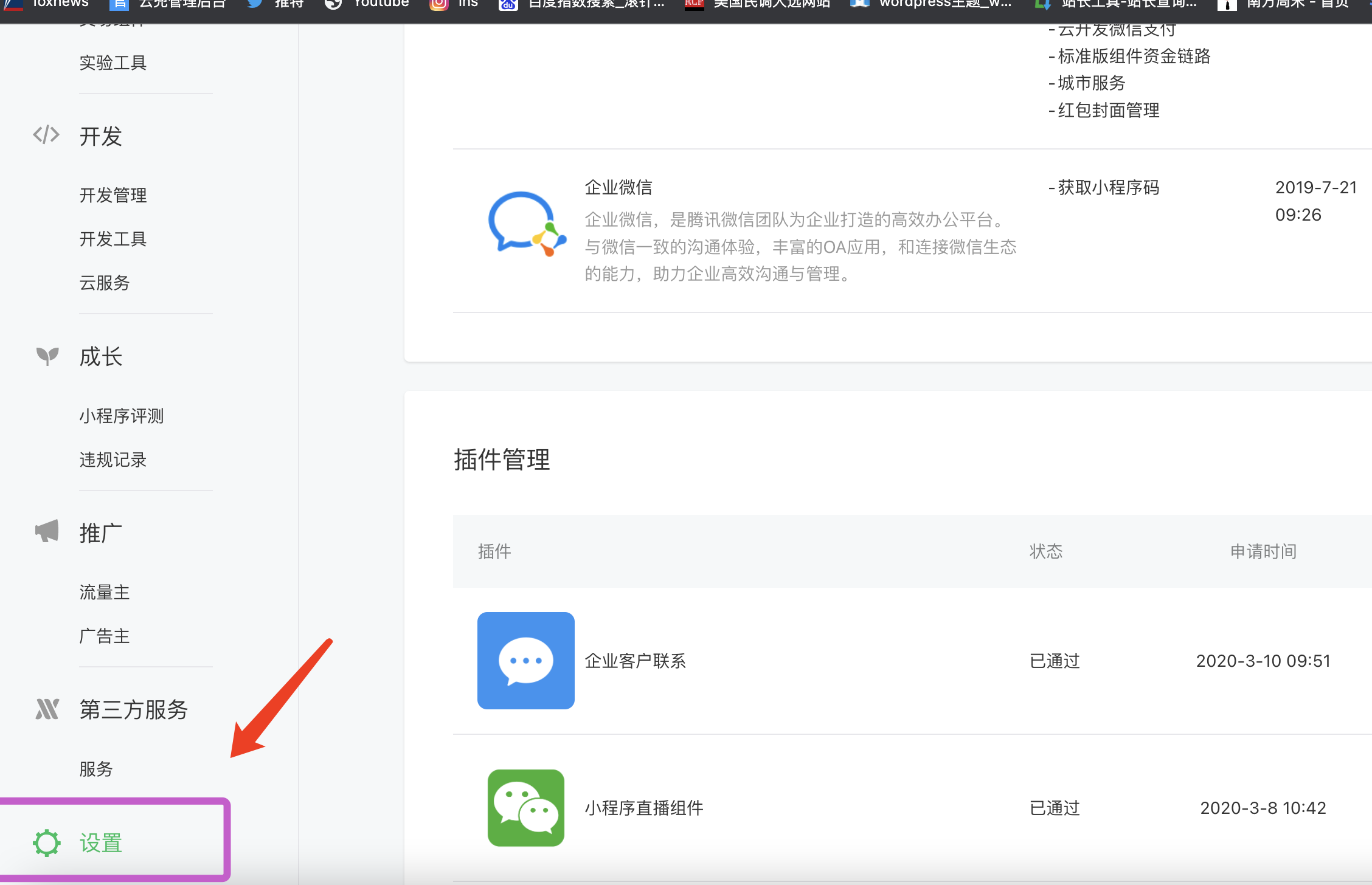1372x885 pixels.
Task: Click the 开发 section heading text
Action: click(101, 136)
